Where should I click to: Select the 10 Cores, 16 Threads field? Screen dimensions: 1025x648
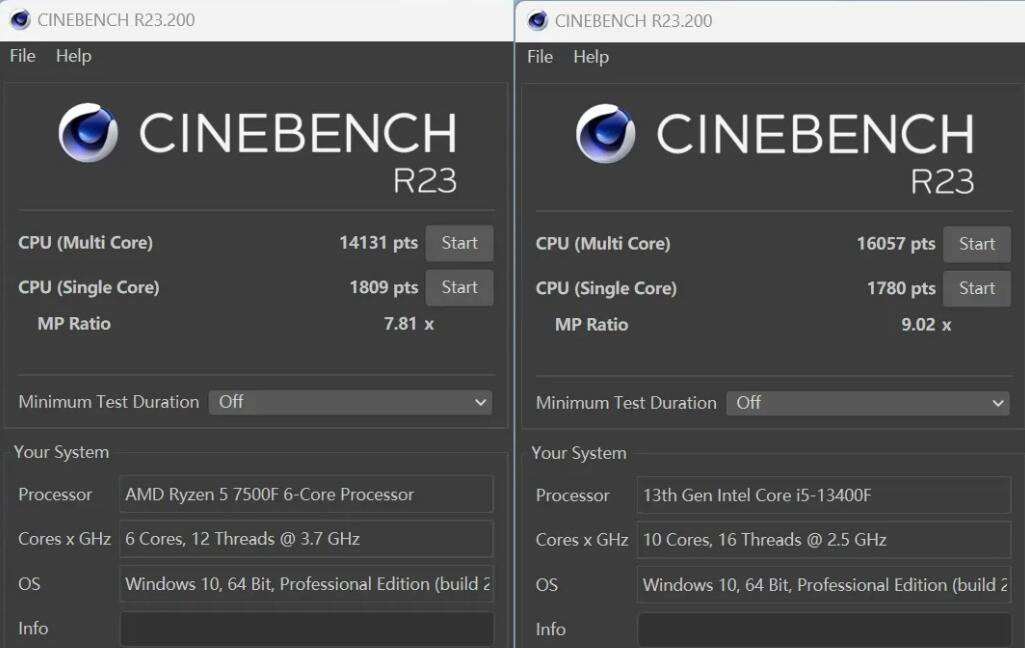pos(823,540)
